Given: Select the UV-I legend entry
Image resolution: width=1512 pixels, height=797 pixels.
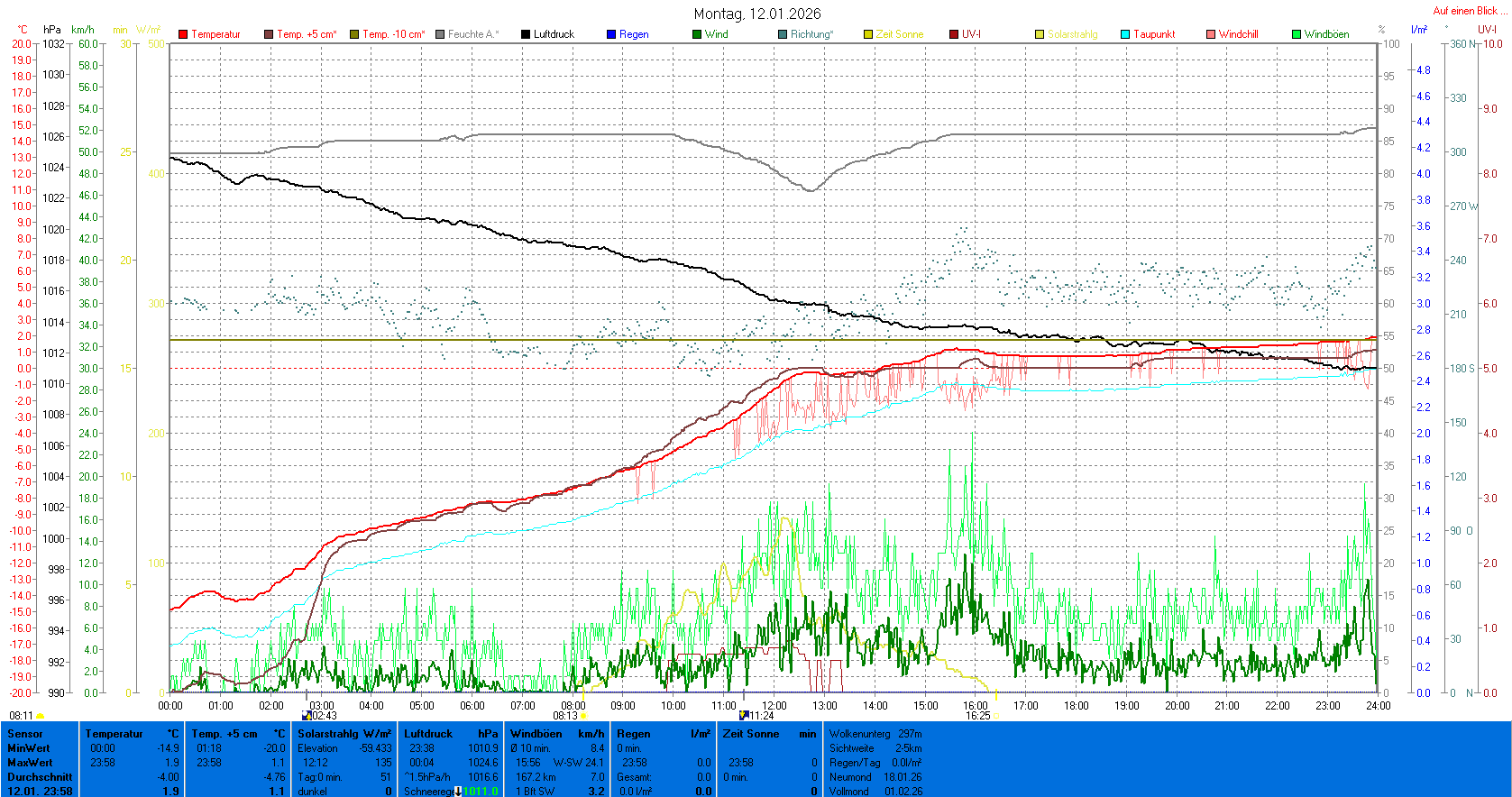Looking at the screenshot, I should point(965,34).
